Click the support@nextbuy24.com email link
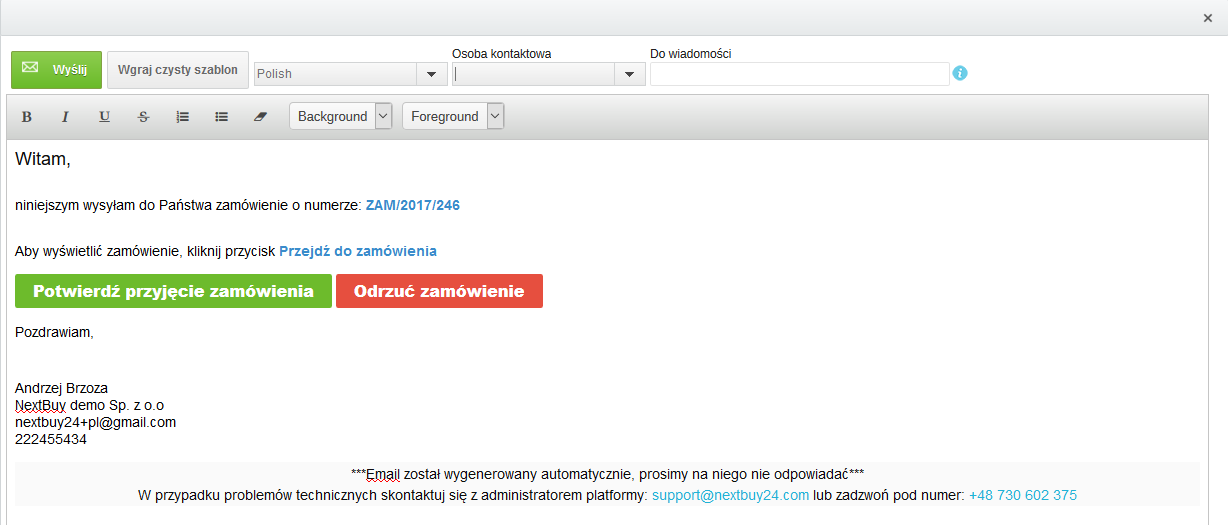This screenshot has width=1228, height=525. 730,495
